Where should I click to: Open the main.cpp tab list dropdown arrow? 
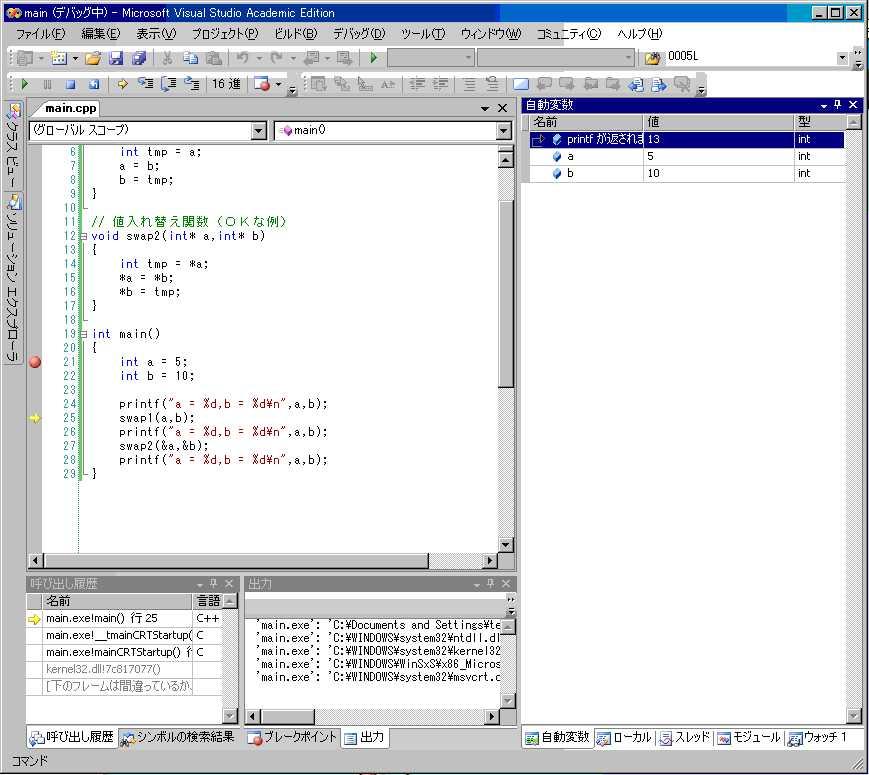[485, 109]
